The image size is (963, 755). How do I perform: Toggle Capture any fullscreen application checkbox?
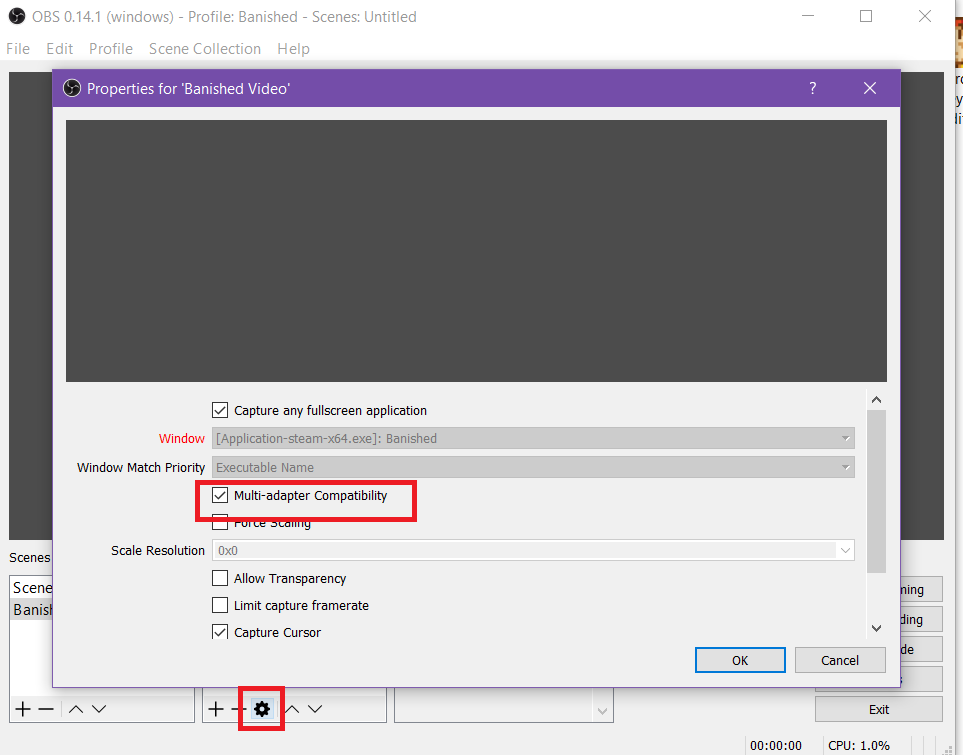click(x=220, y=410)
